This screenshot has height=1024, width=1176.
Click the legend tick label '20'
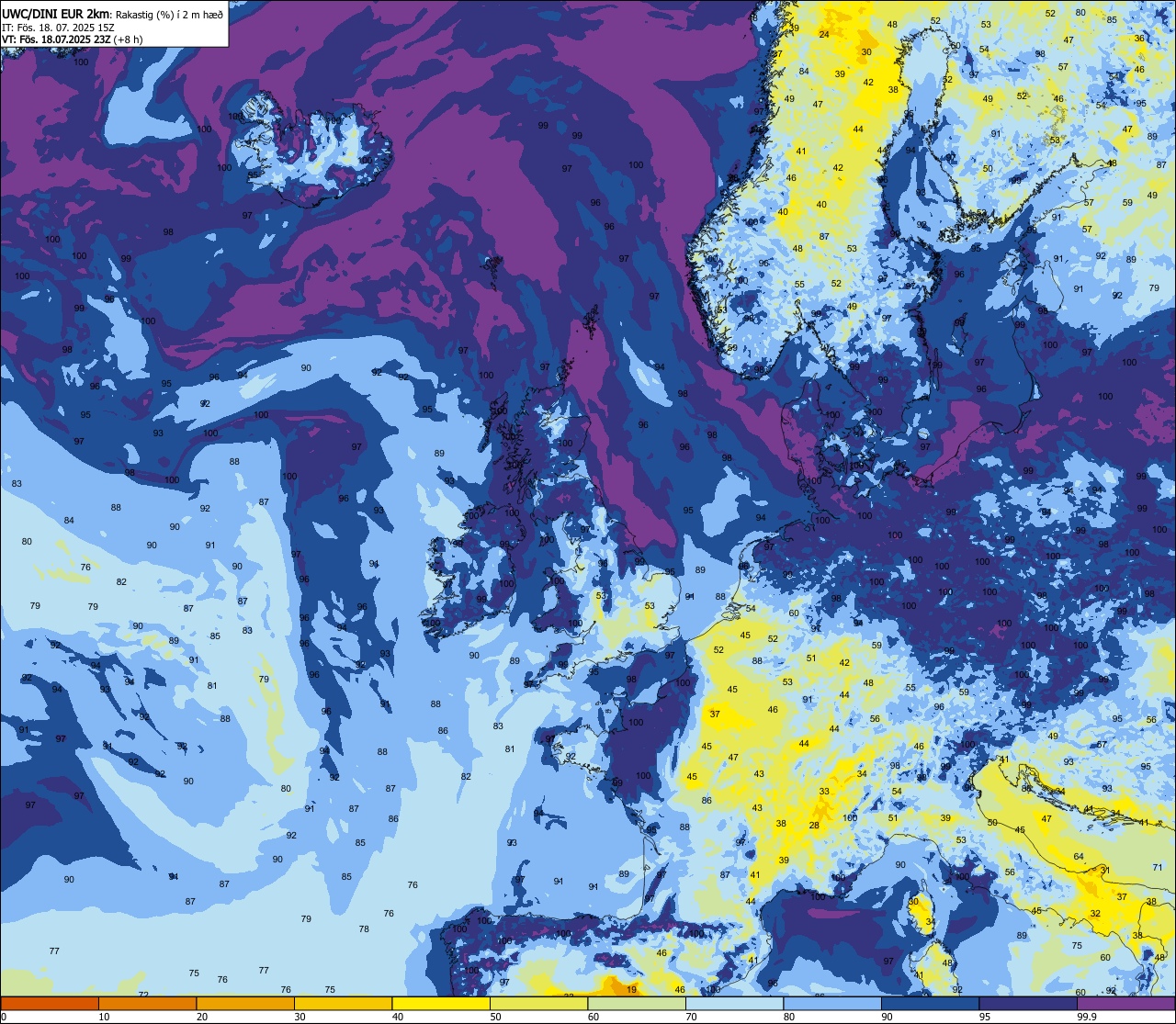[x=201, y=1017]
